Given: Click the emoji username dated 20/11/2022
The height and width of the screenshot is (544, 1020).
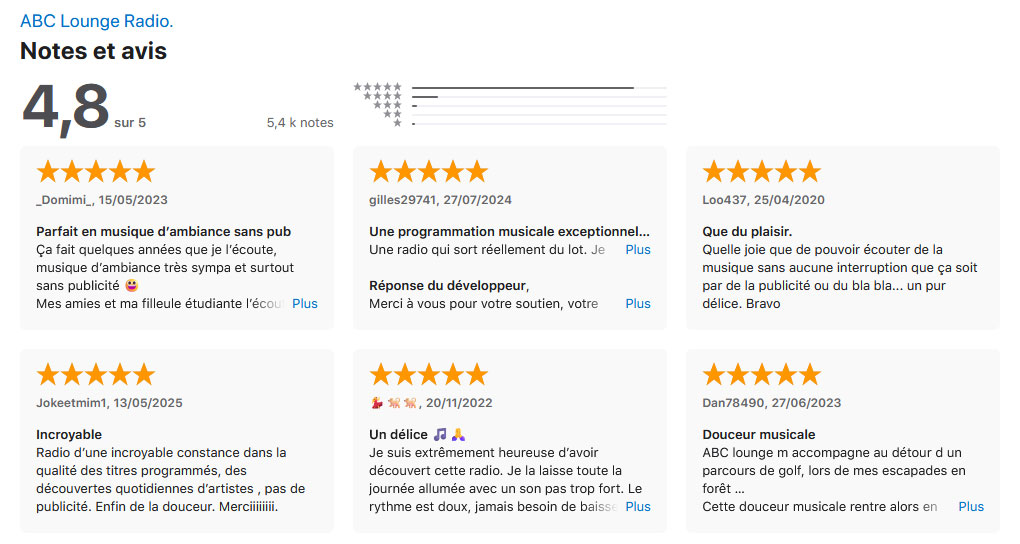Looking at the screenshot, I should pos(394,403).
